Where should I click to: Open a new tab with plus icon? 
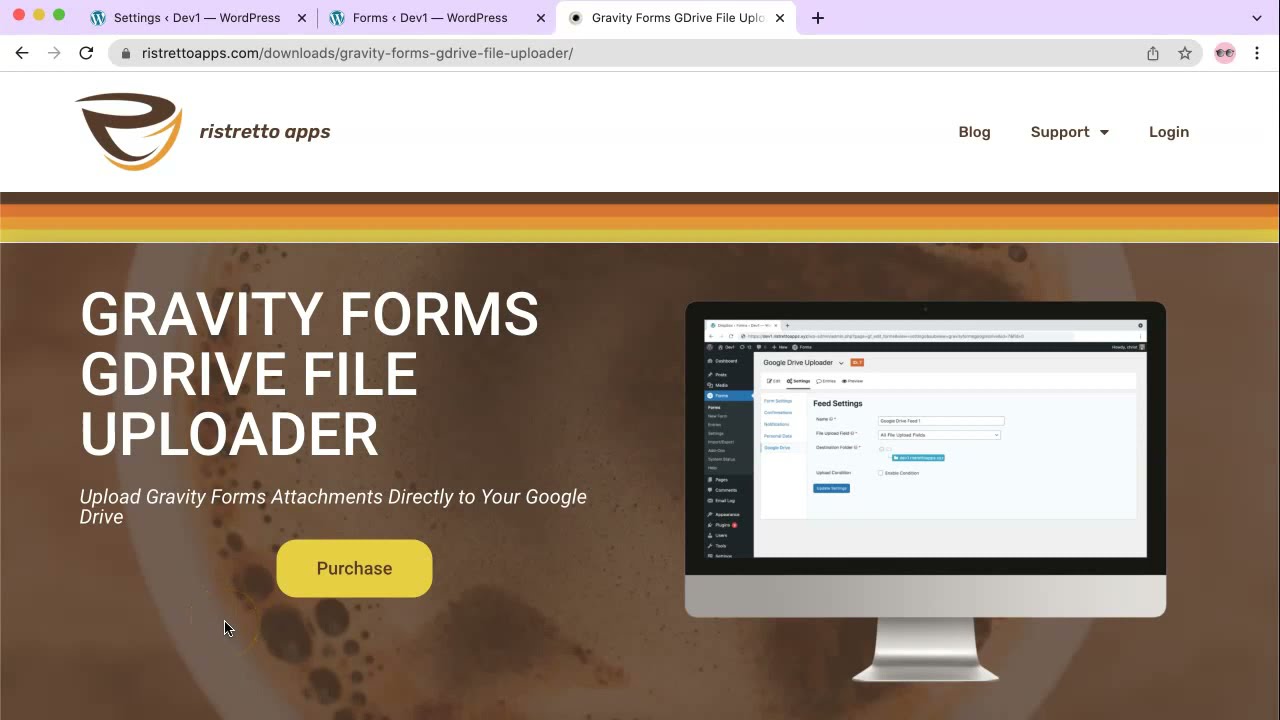[x=818, y=18]
